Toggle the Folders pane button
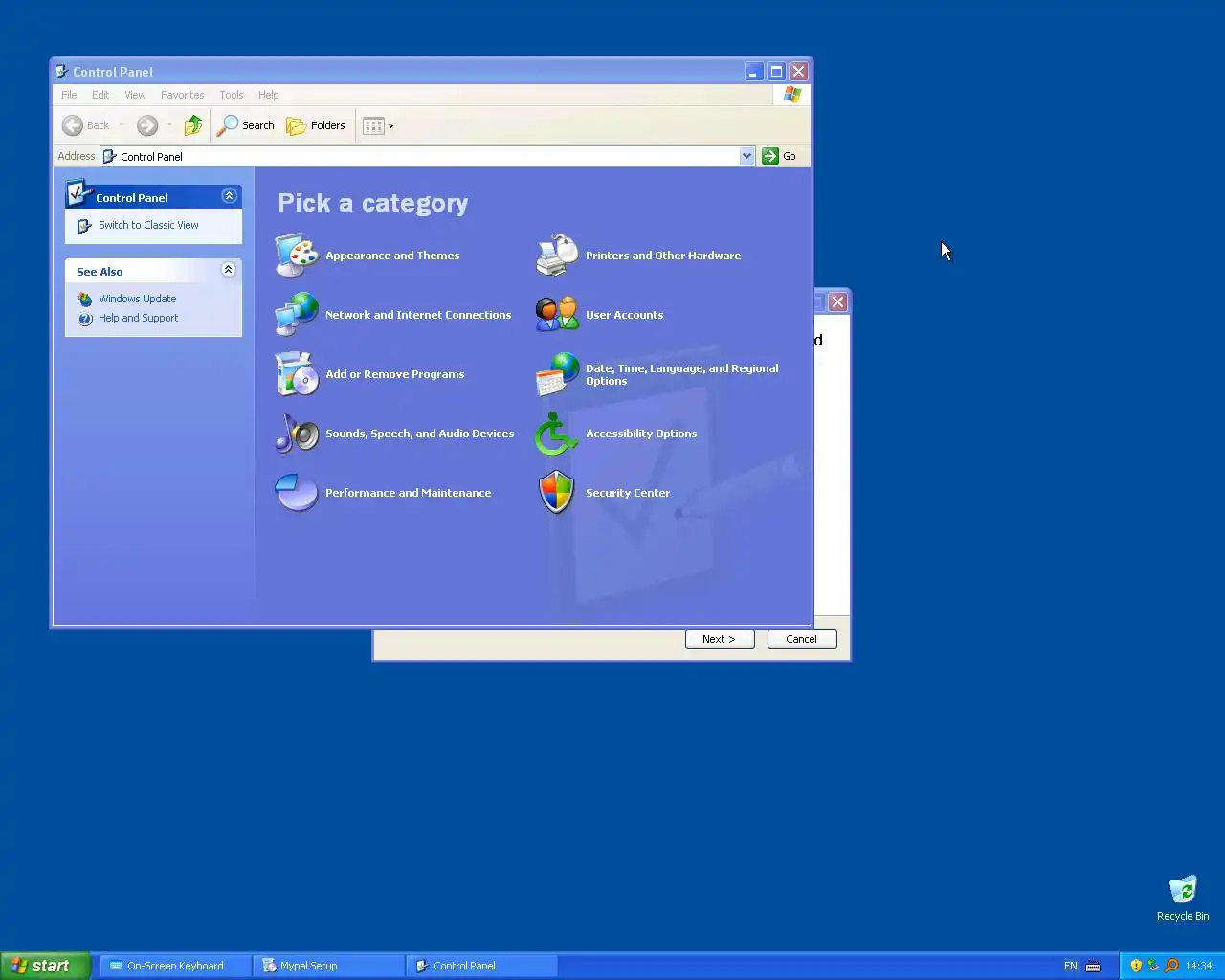1225x980 pixels. [x=316, y=125]
